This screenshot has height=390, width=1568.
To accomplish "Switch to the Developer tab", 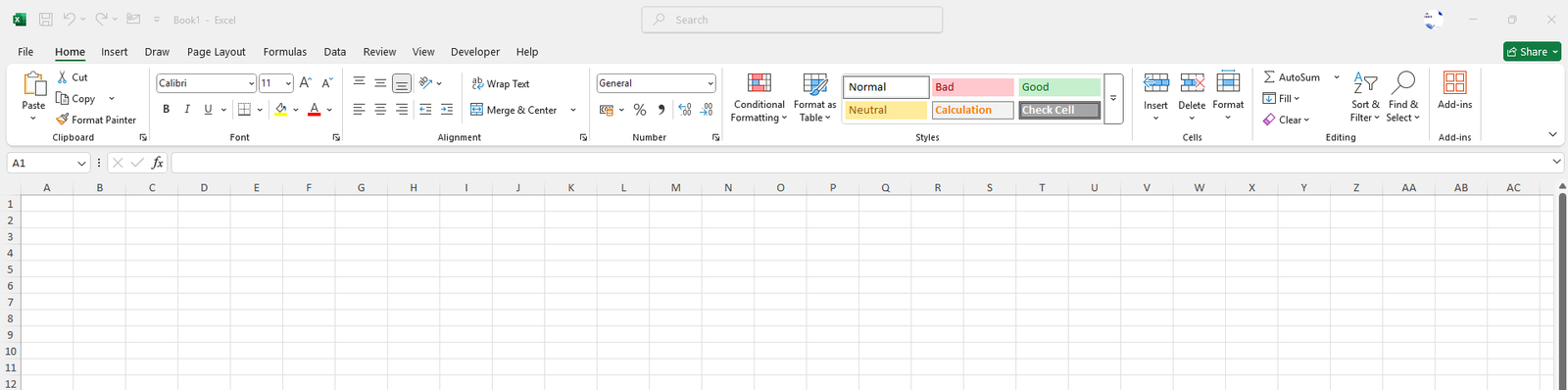I will click(475, 52).
